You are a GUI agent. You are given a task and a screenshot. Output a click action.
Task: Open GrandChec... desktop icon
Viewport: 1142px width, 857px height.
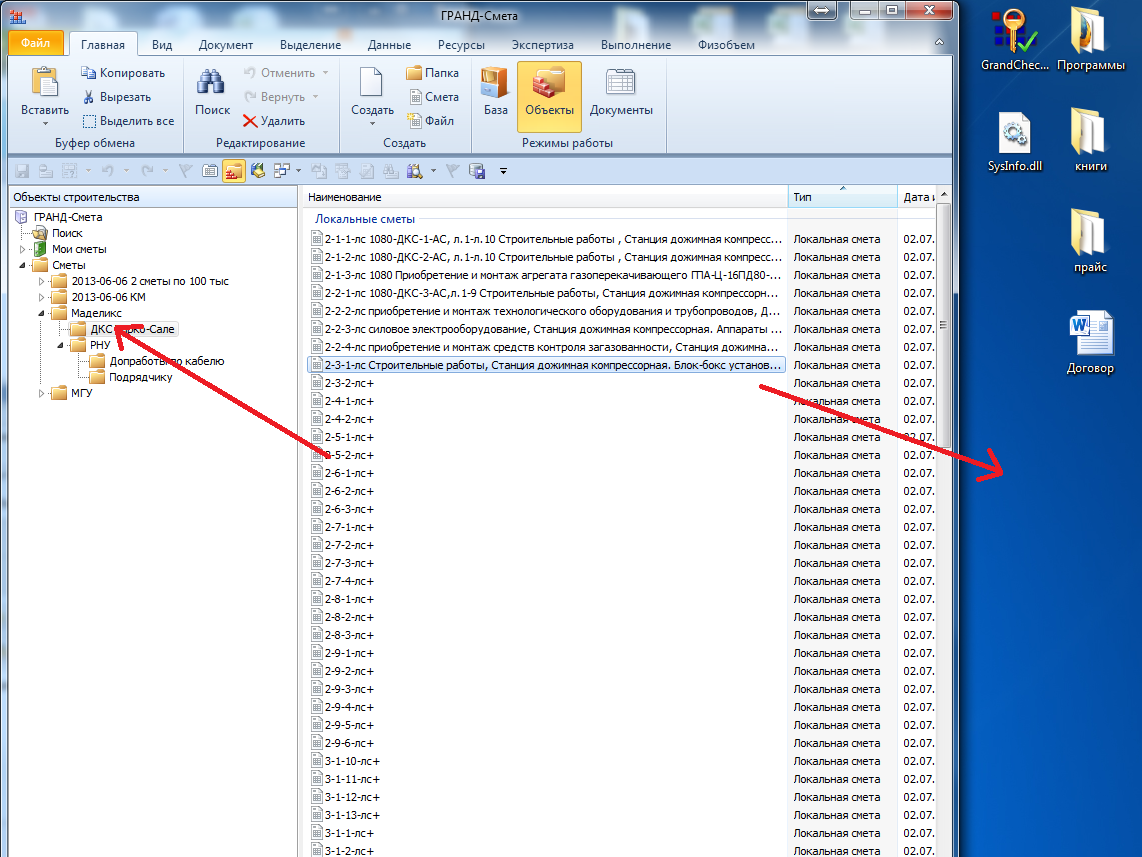1015,41
